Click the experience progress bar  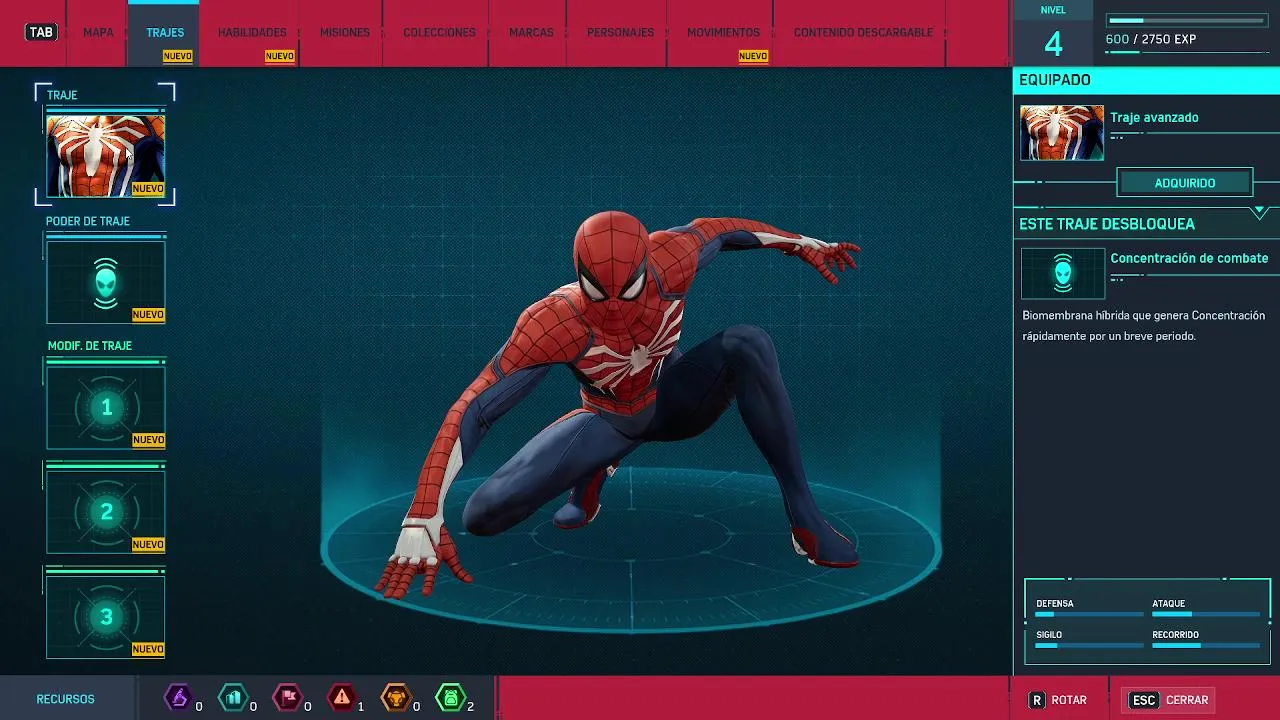pos(1188,20)
